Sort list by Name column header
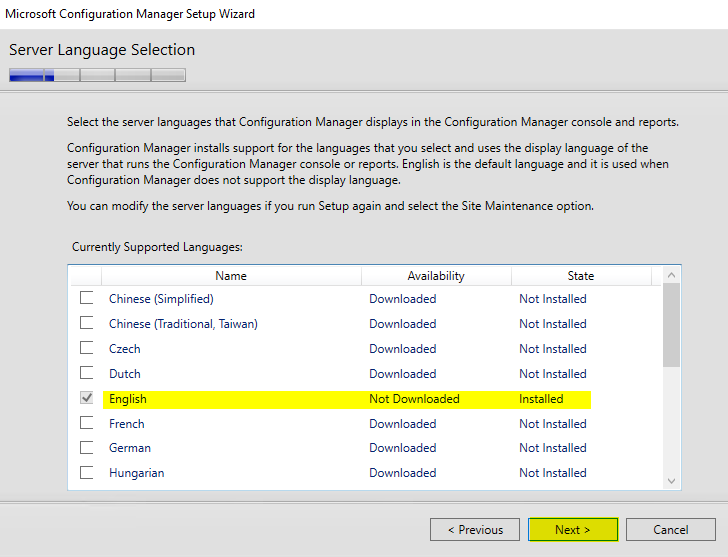 [x=231, y=276]
